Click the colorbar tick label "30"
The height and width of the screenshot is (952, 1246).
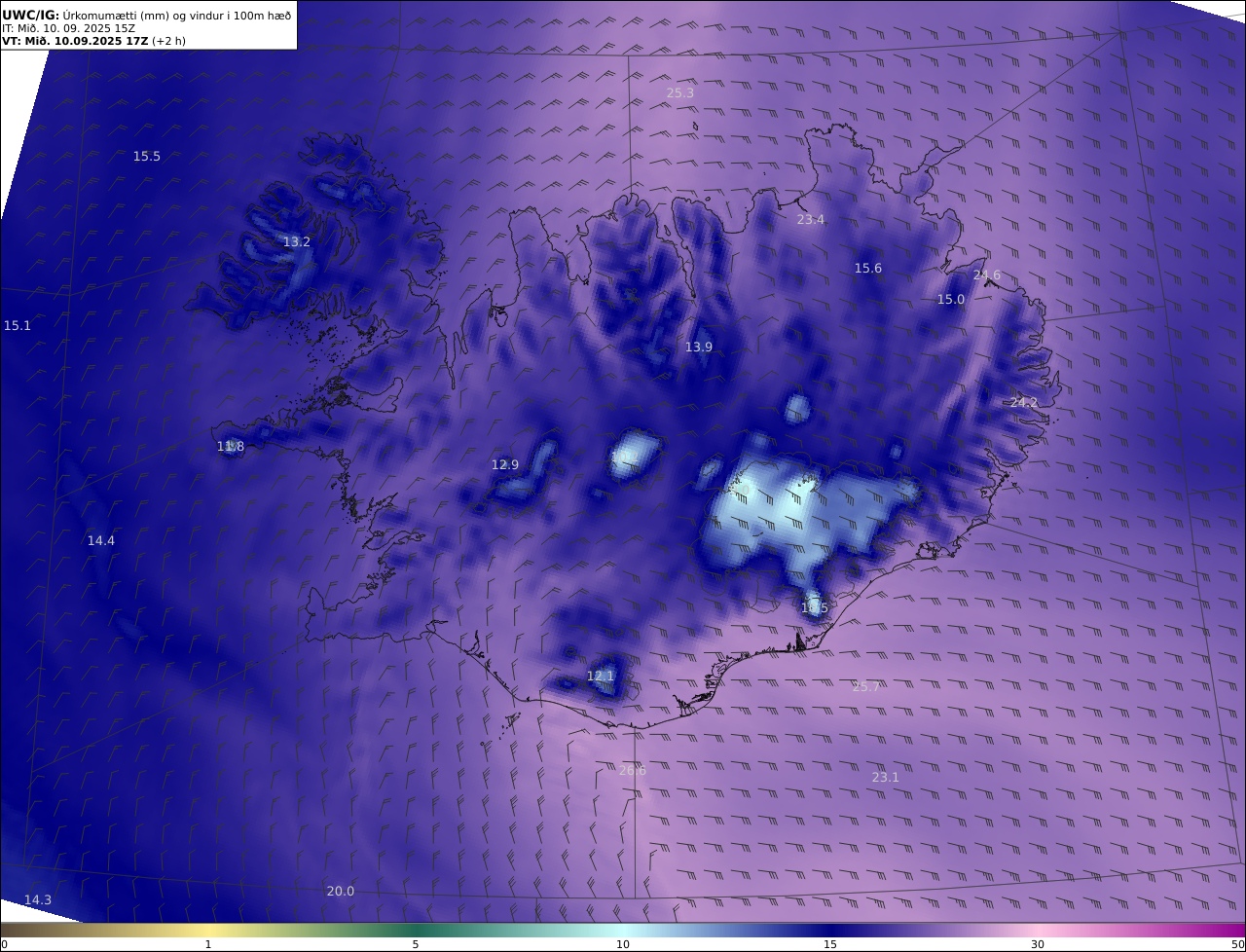pos(1038,944)
